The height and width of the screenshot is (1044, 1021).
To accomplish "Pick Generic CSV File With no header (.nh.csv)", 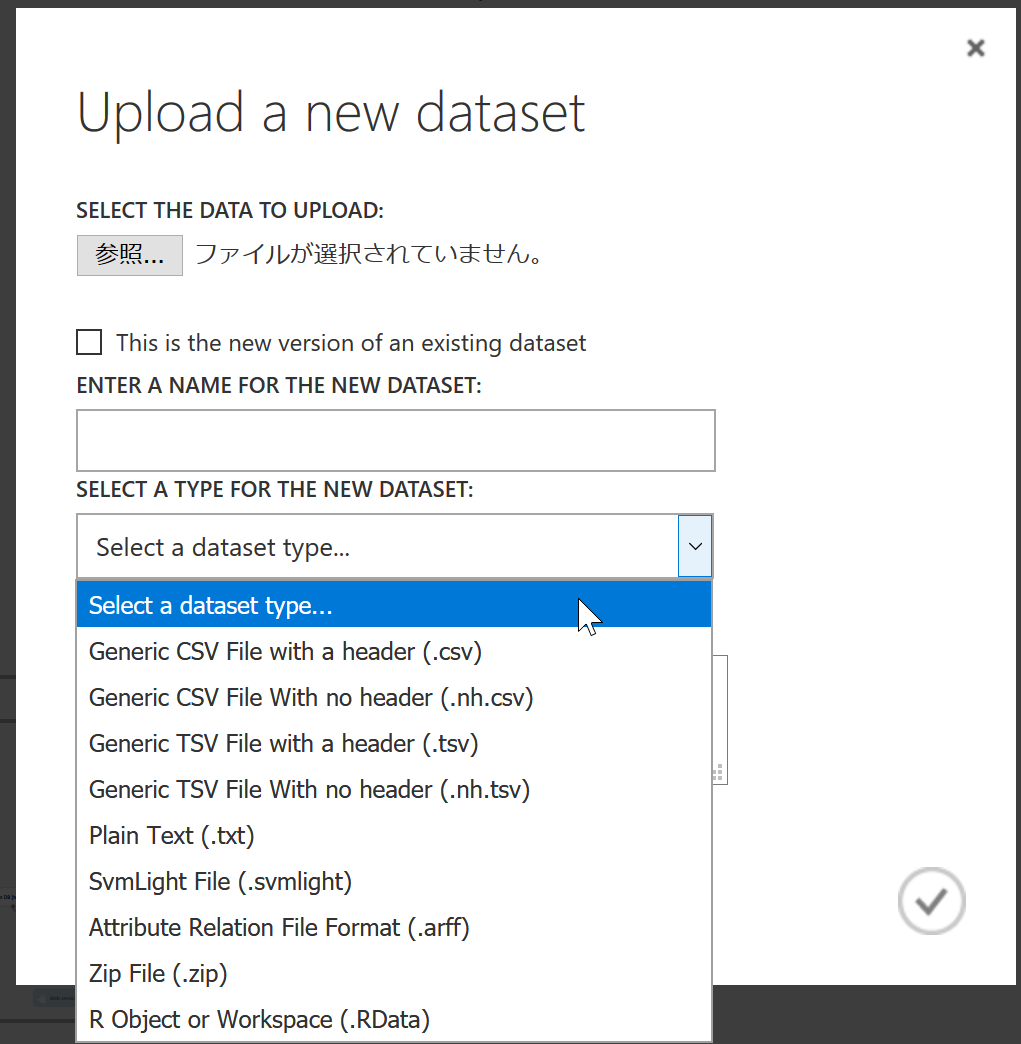I will [311, 698].
